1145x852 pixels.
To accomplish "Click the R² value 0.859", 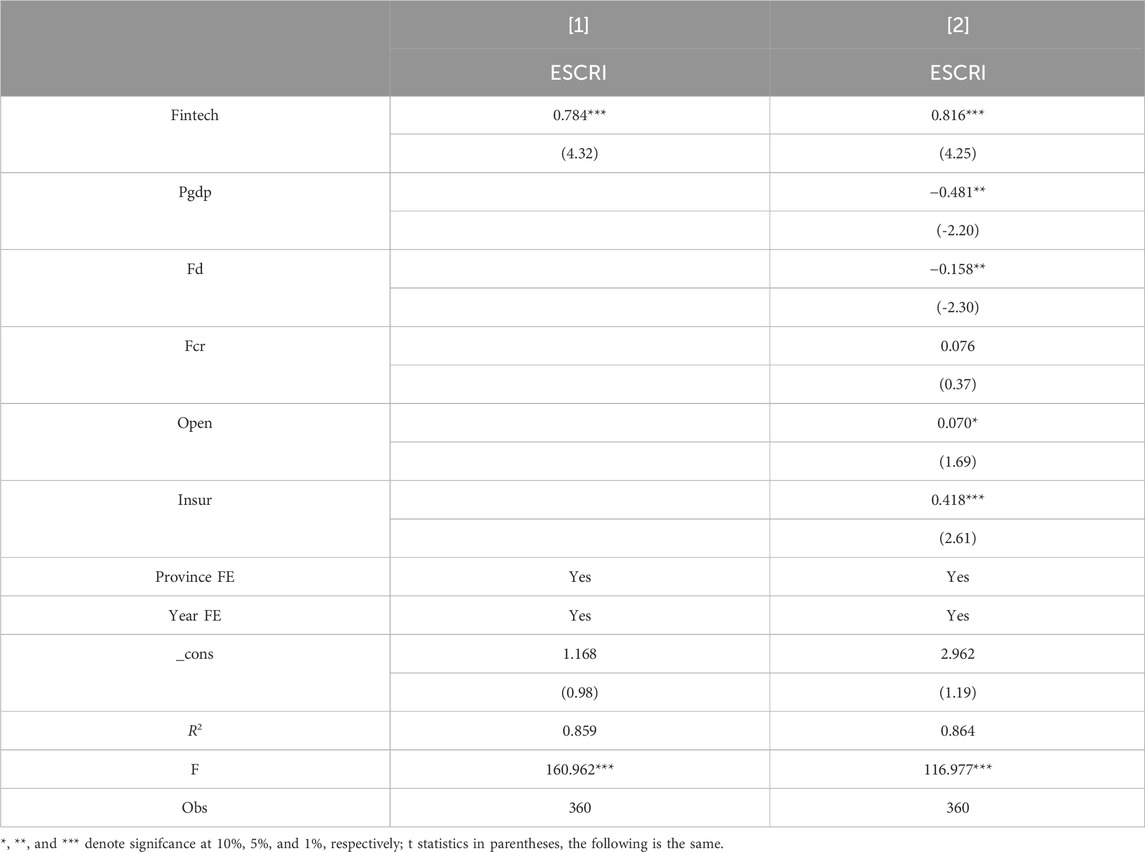I will click(x=579, y=731).
